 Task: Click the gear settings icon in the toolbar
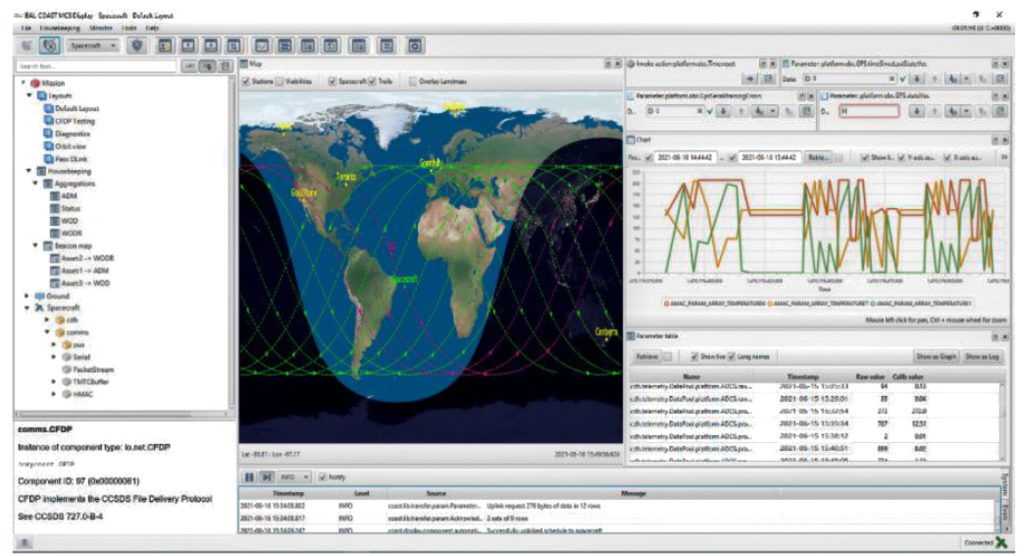coord(415,45)
